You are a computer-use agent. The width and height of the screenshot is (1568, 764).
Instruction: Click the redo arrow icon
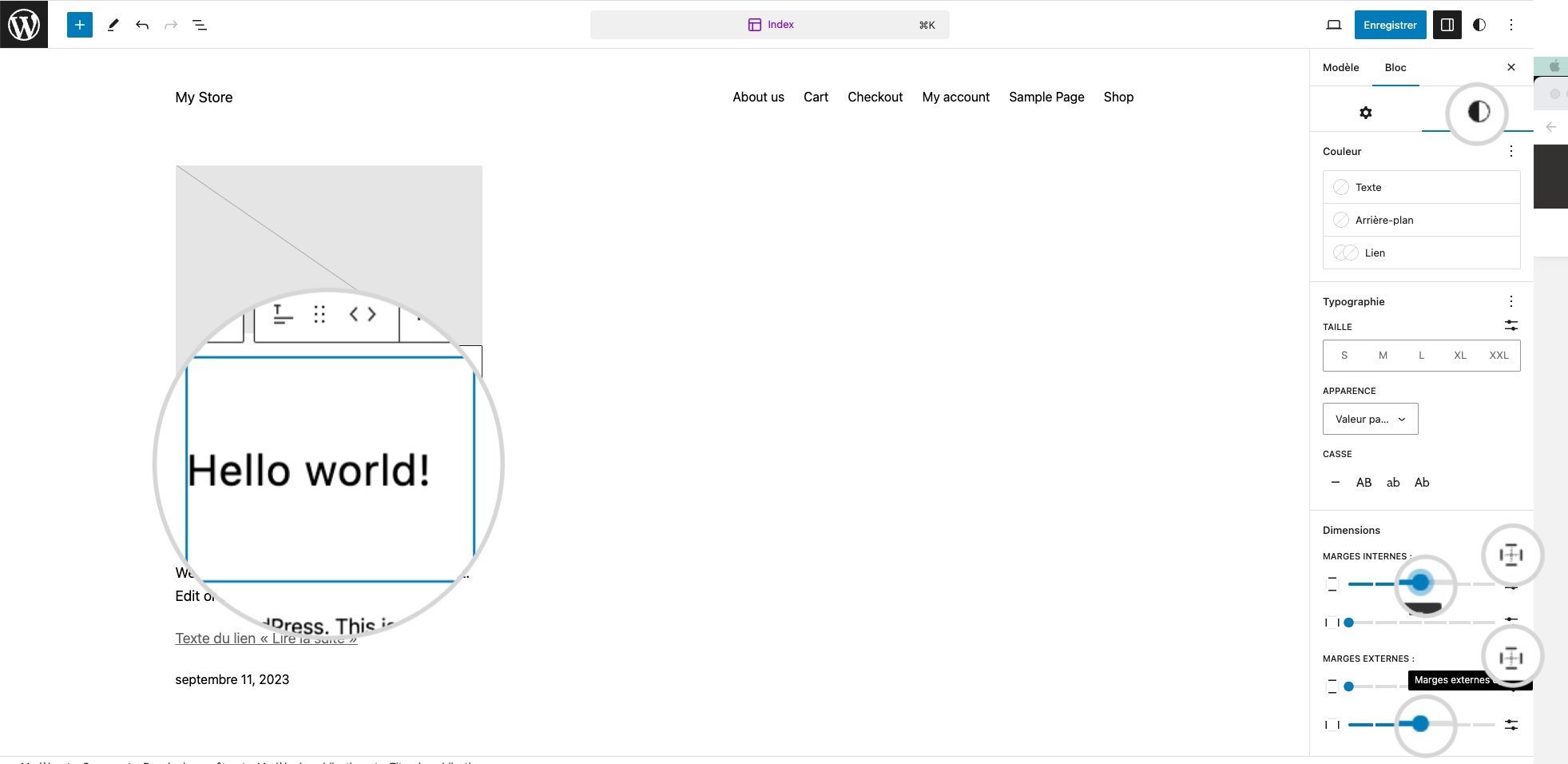(170, 25)
